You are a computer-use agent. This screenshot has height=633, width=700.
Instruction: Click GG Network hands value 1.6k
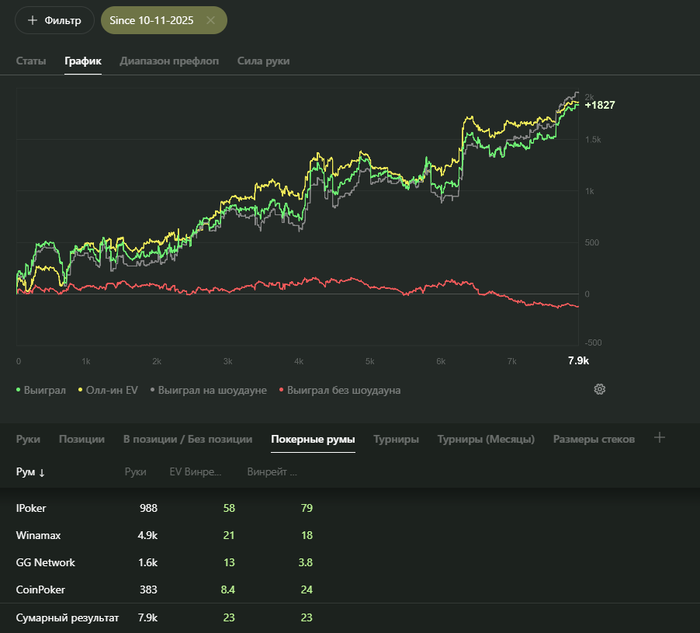coord(148,562)
